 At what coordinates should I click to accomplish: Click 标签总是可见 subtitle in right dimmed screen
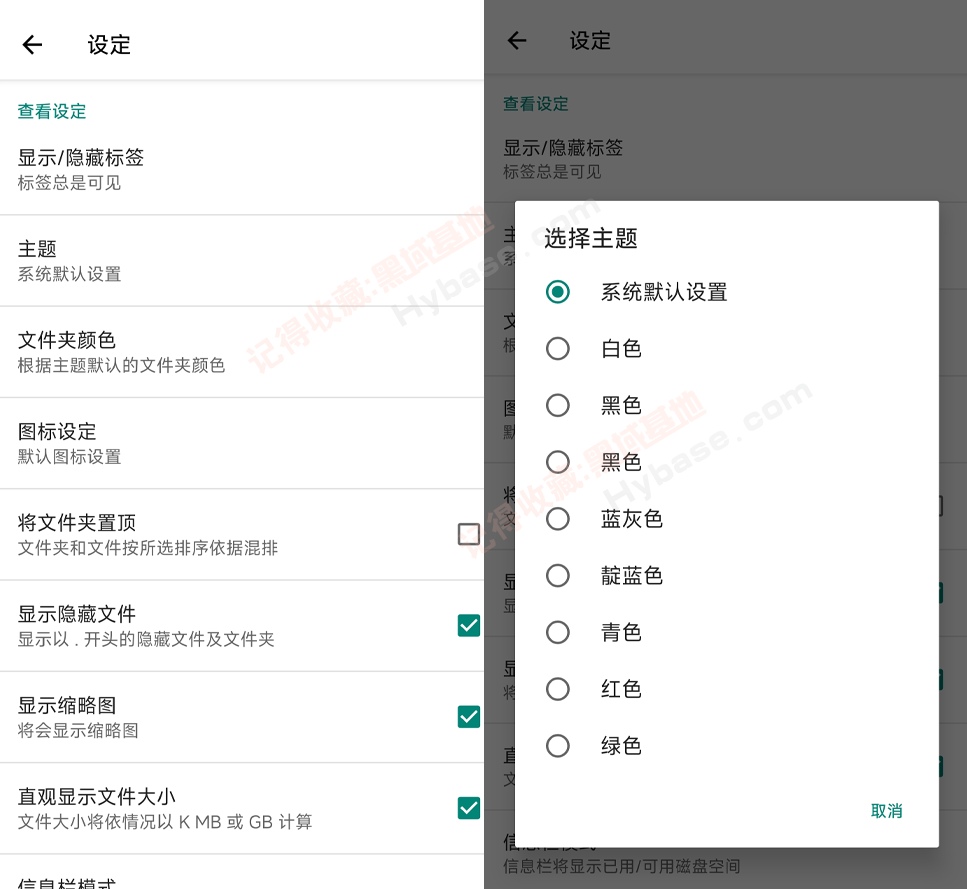552,171
